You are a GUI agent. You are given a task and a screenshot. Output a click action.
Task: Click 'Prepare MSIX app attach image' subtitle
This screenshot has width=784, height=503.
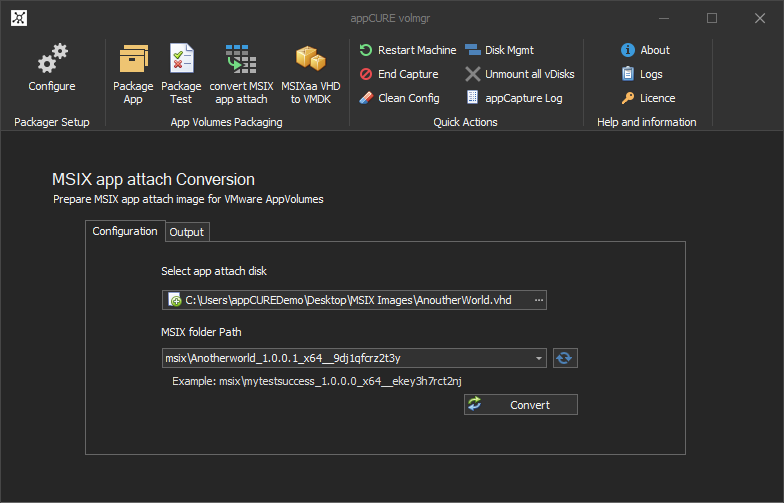coord(188,199)
